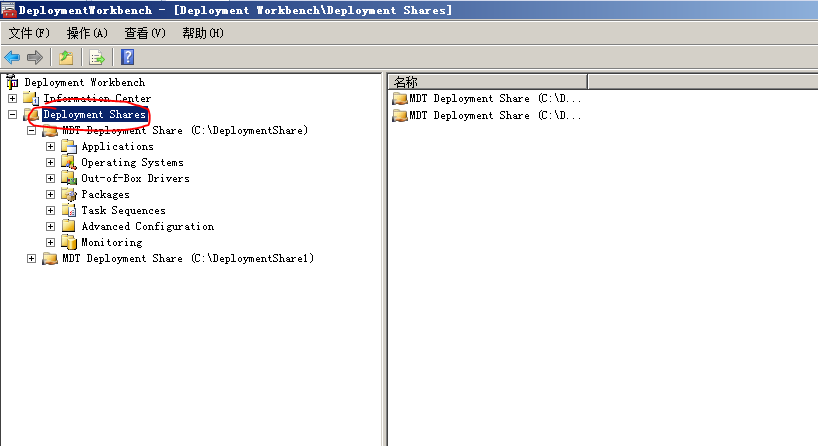Image resolution: width=818 pixels, height=446 pixels.
Task: Click the DeploymentWorkbench title bar app icon
Action: (x=9, y=10)
